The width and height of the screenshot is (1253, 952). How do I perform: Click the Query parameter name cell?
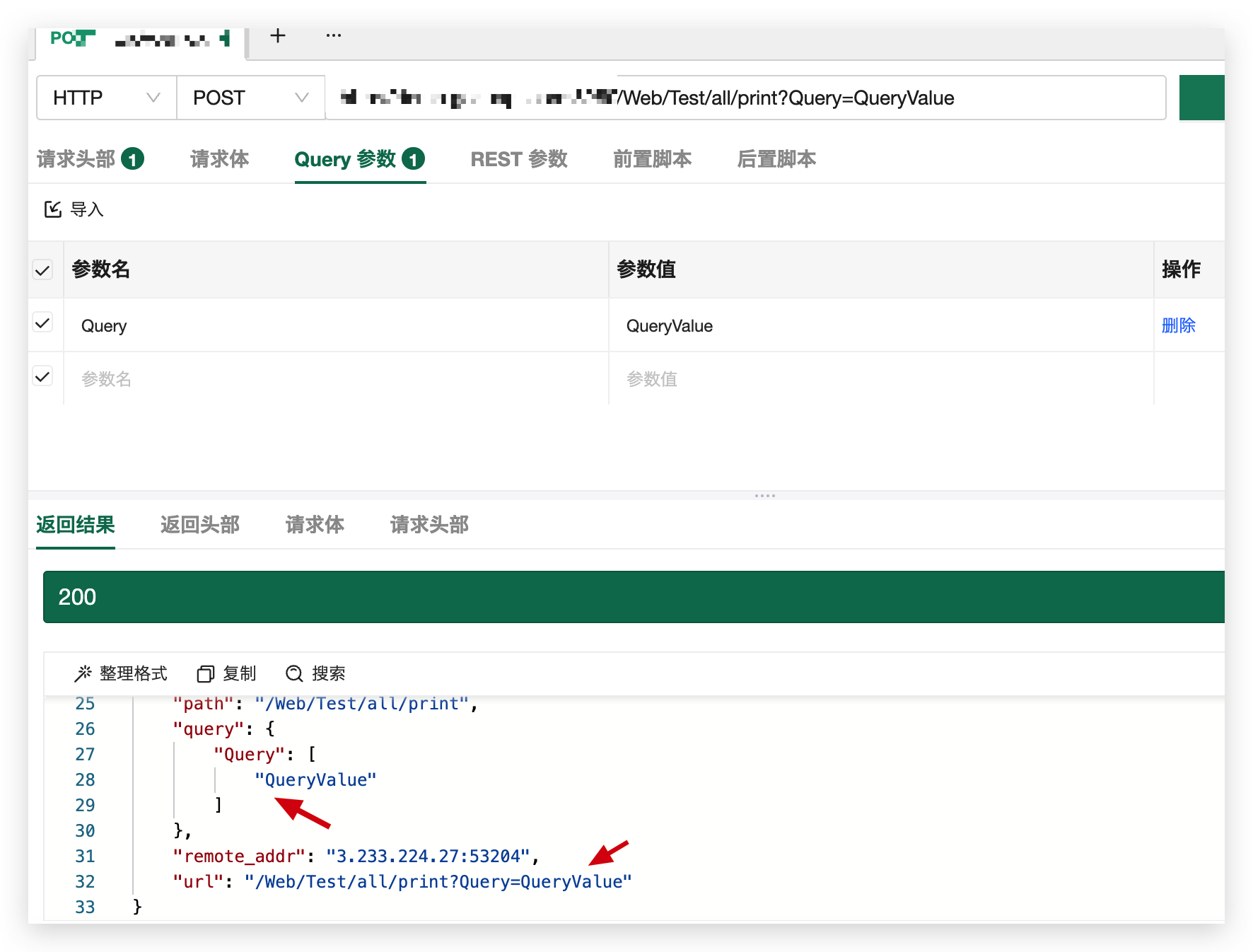336,325
